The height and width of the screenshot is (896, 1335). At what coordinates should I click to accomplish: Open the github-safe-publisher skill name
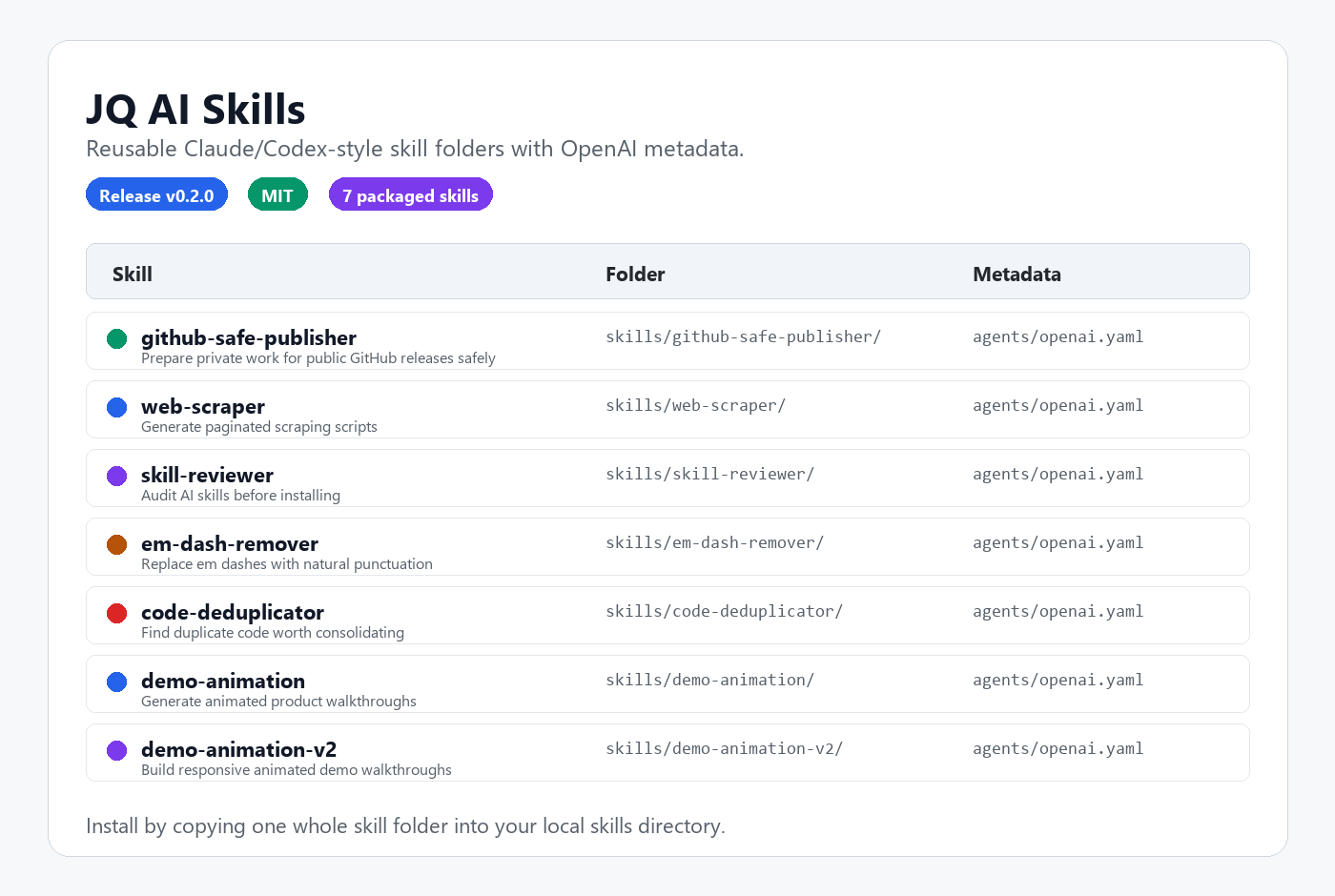tap(249, 337)
